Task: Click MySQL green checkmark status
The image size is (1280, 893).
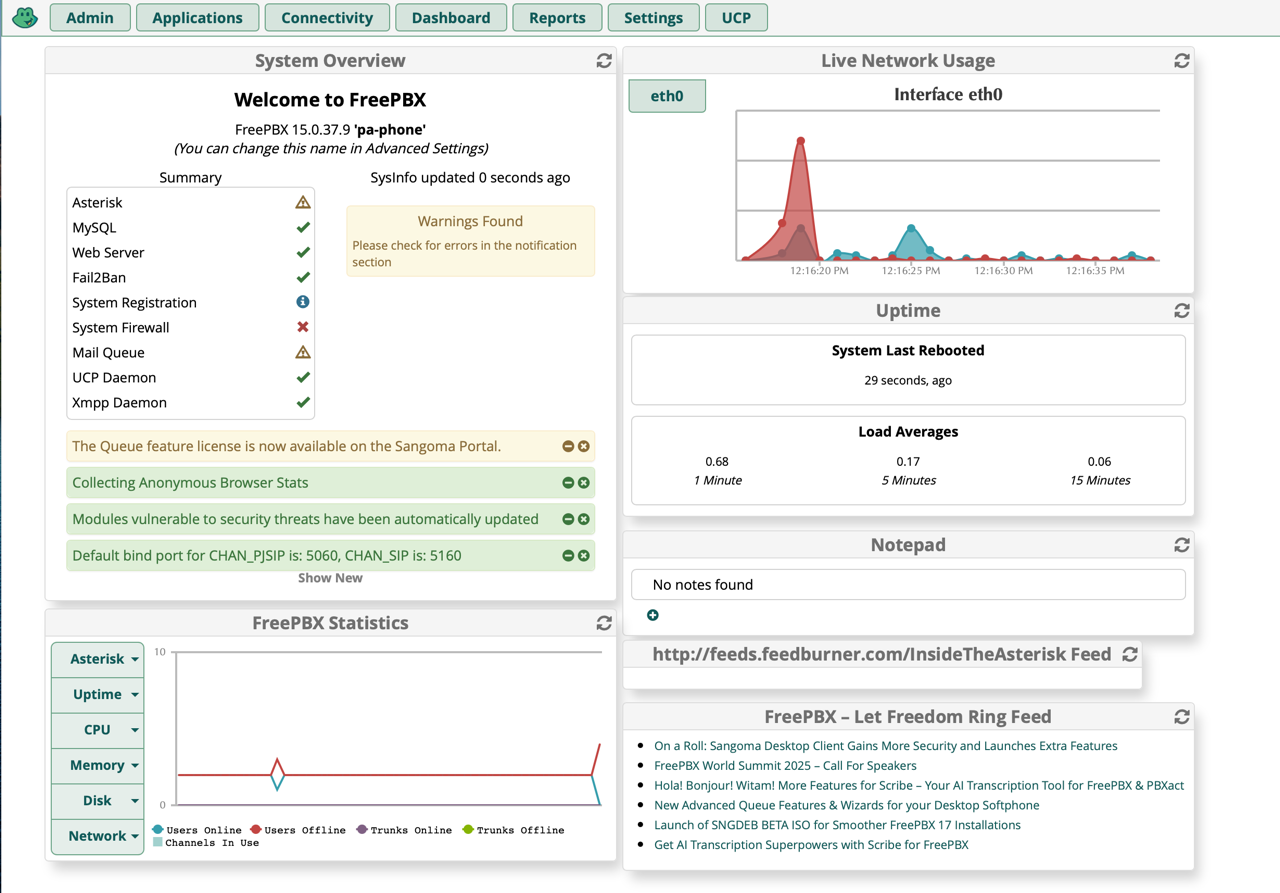Action: click(x=303, y=227)
